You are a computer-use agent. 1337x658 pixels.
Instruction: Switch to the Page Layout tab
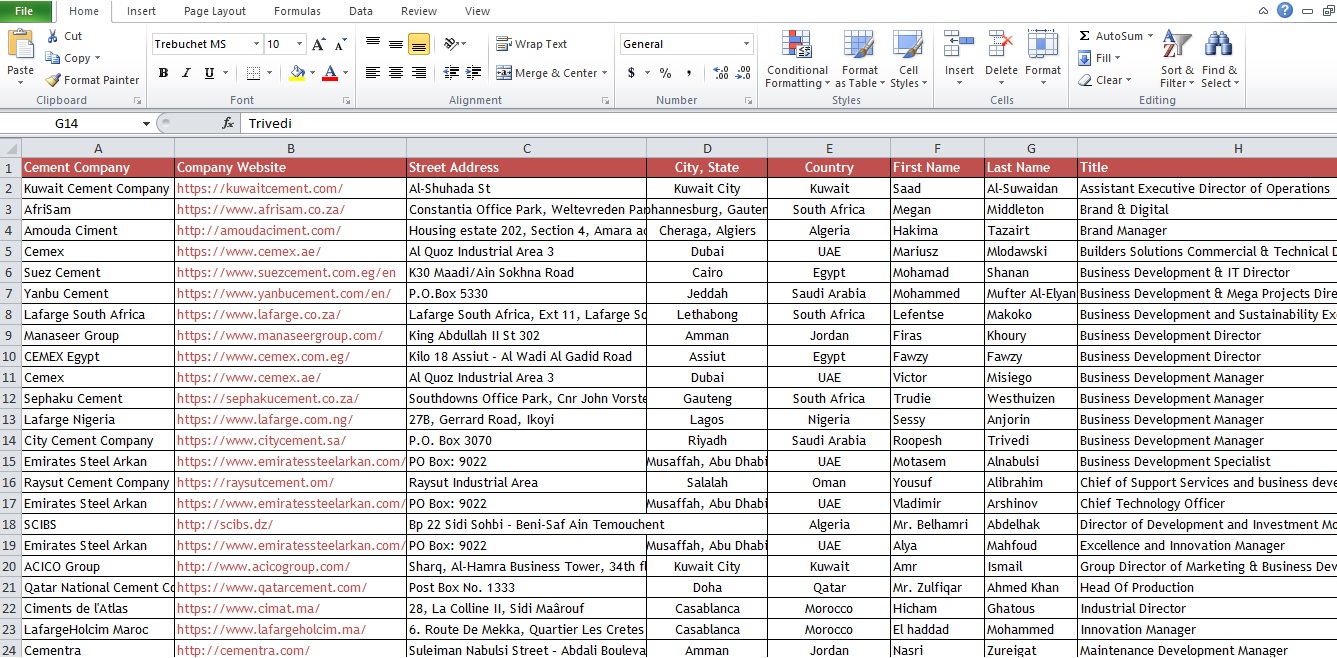coord(214,11)
